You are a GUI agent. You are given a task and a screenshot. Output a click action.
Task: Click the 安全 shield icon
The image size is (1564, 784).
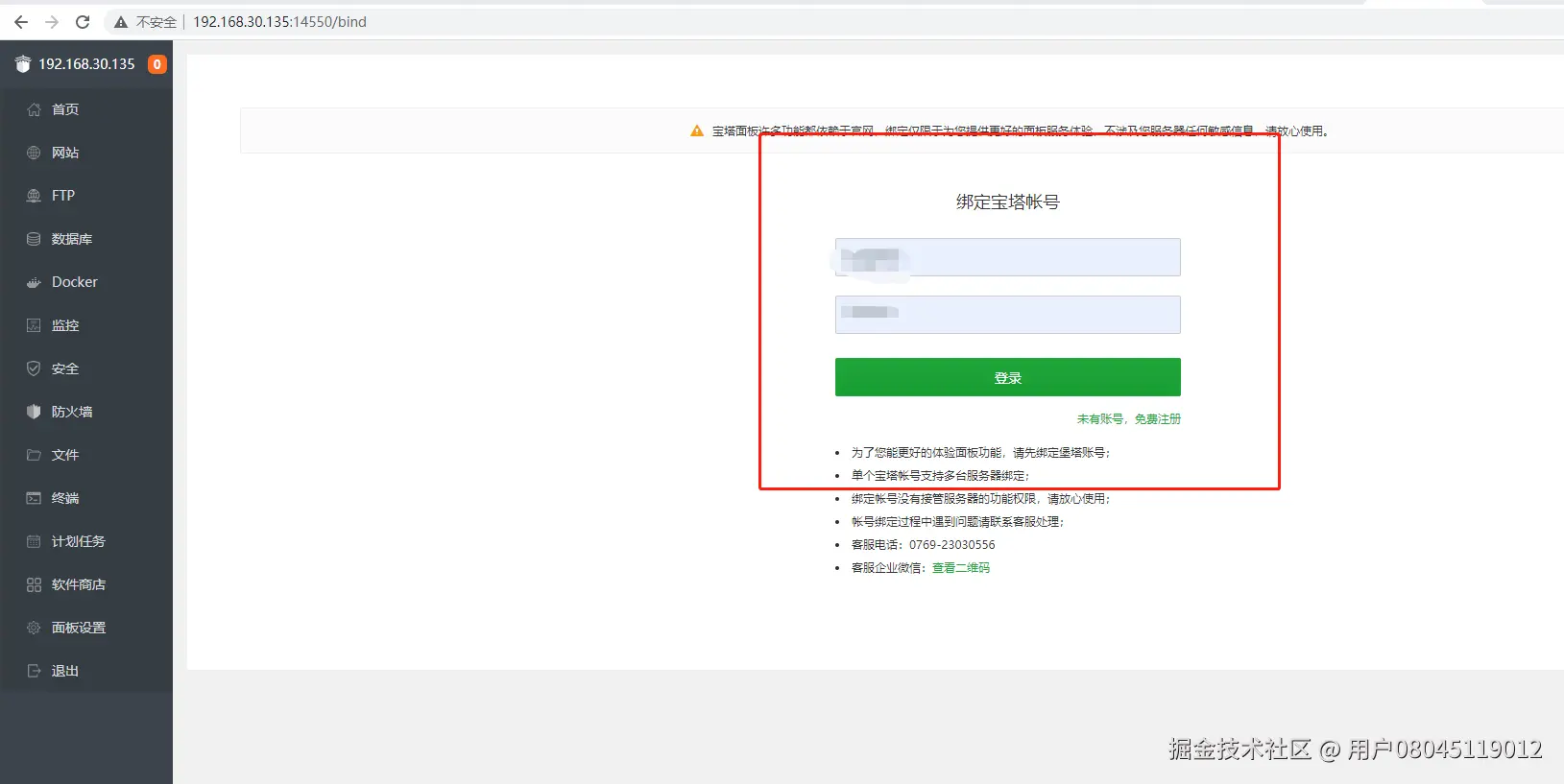click(34, 368)
